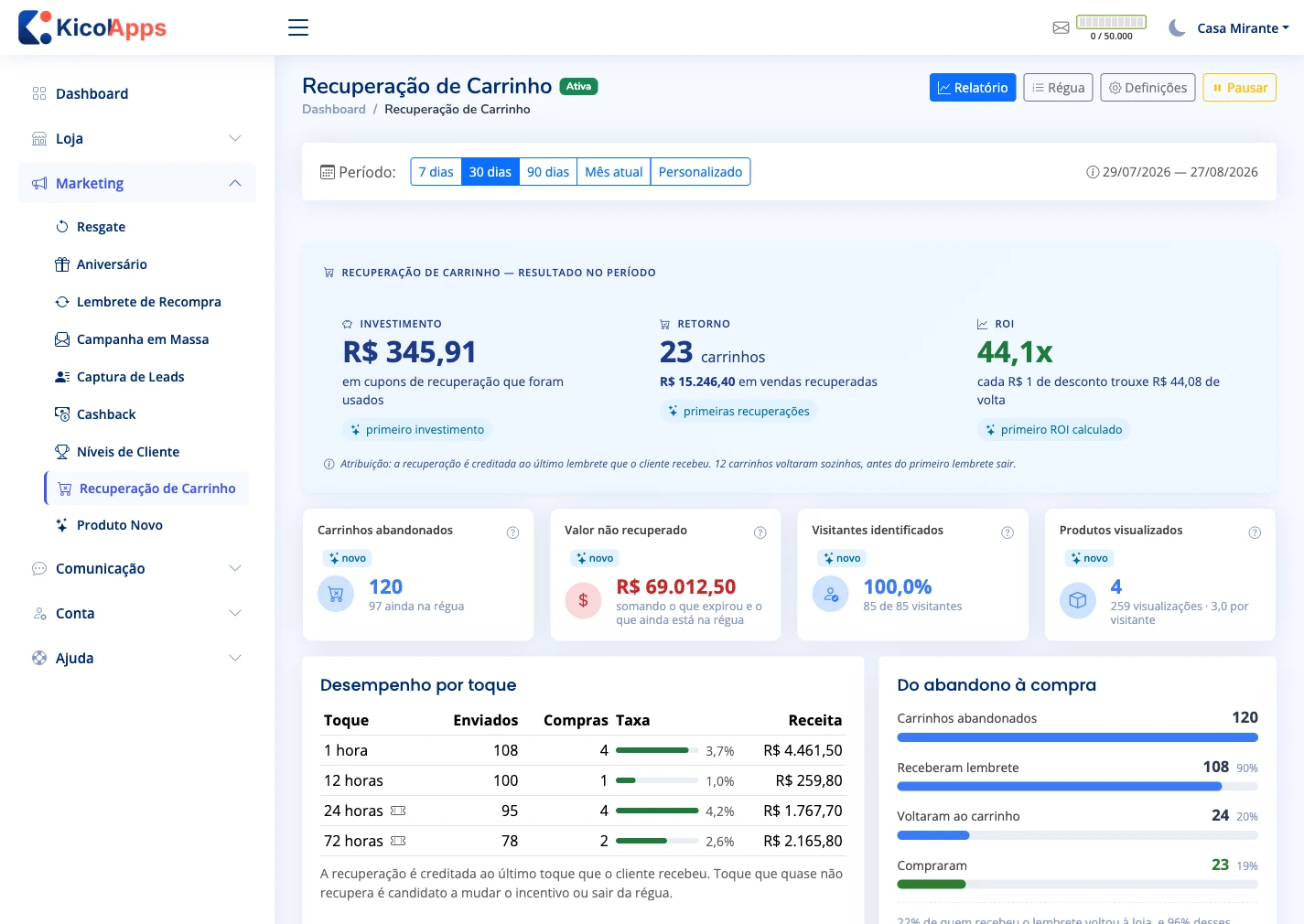Open the envelope messages icon

click(1061, 28)
